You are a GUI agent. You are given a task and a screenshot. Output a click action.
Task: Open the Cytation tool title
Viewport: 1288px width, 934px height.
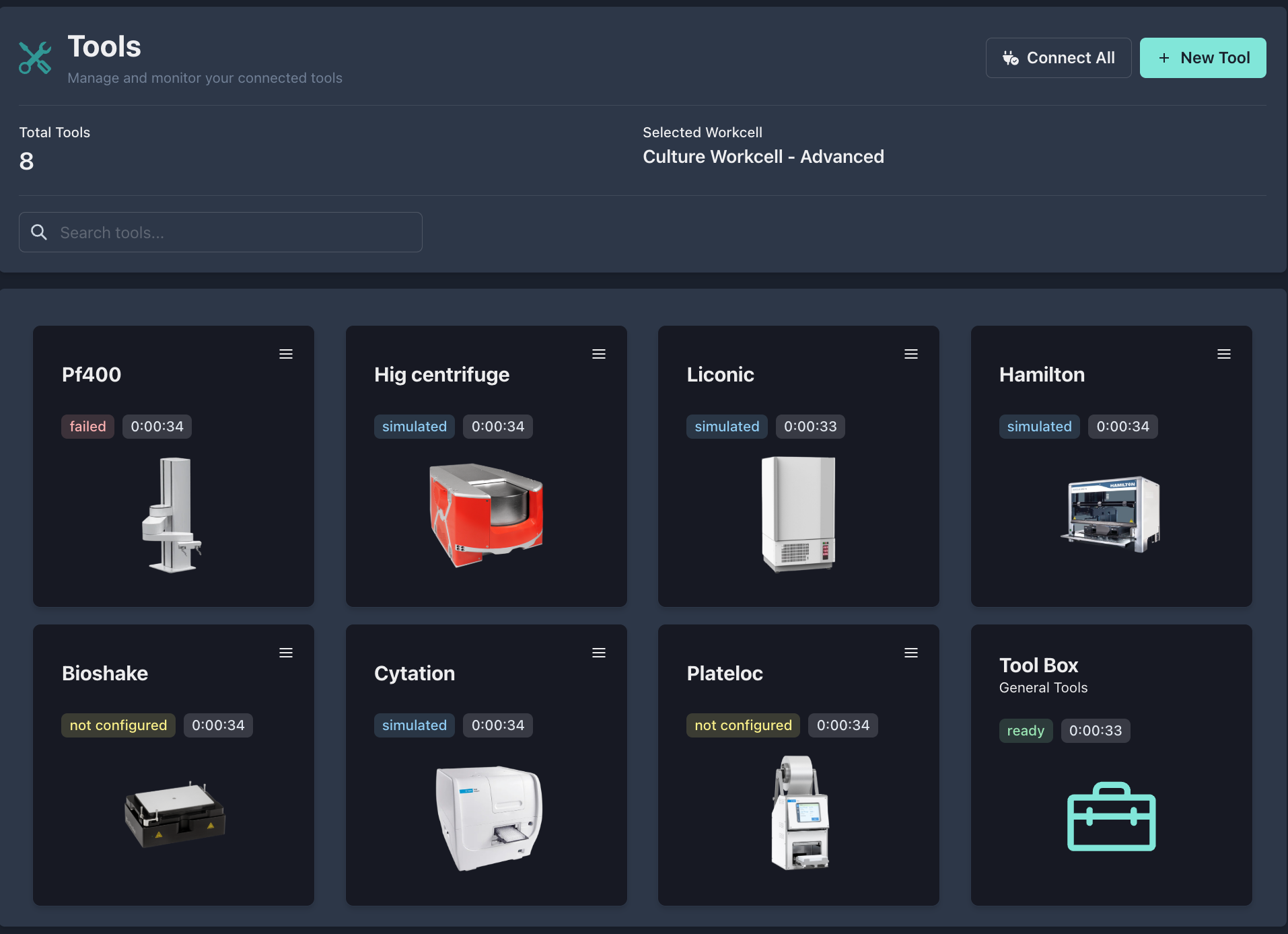click(x=415, y=674)
